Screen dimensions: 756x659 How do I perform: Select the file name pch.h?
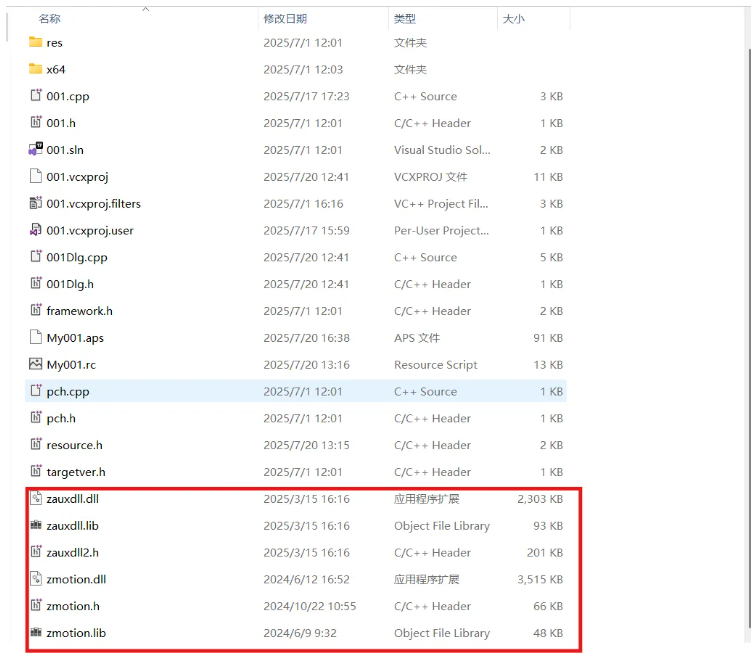coord(61,418)
